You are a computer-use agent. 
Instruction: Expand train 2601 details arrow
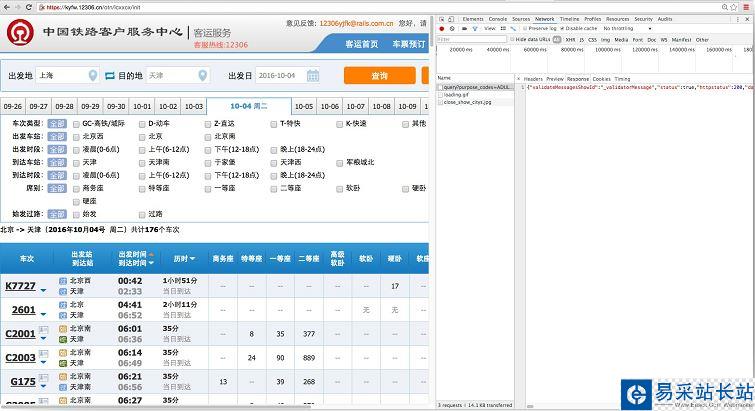tap(43, 314)
